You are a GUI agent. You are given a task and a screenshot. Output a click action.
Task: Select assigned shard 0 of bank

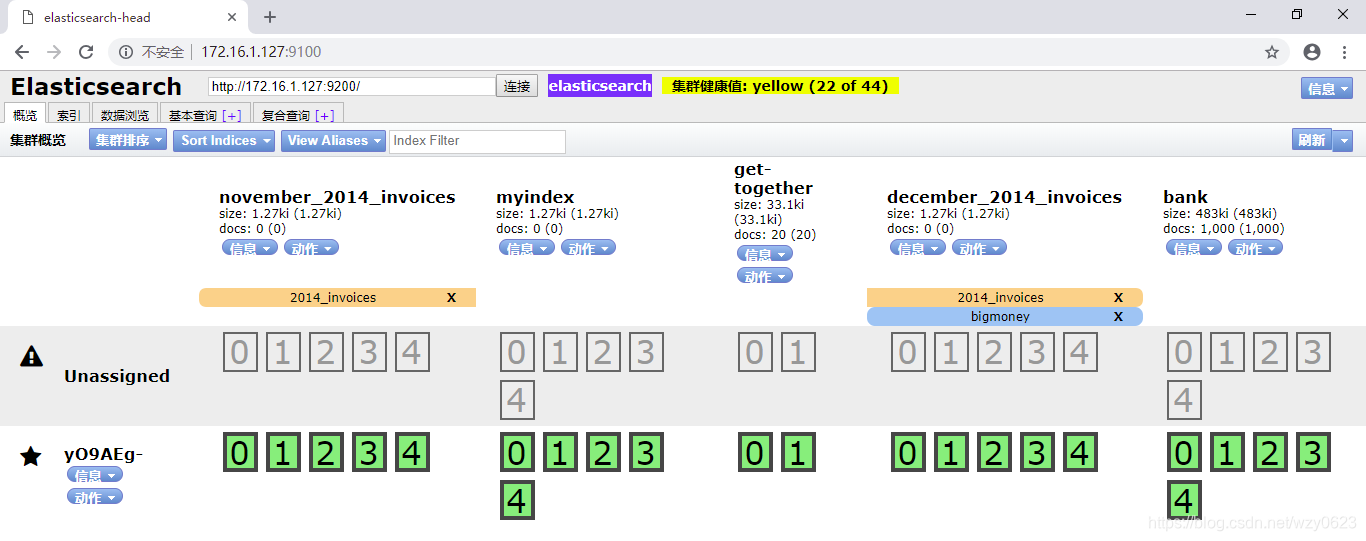[x=1183, y=453]
